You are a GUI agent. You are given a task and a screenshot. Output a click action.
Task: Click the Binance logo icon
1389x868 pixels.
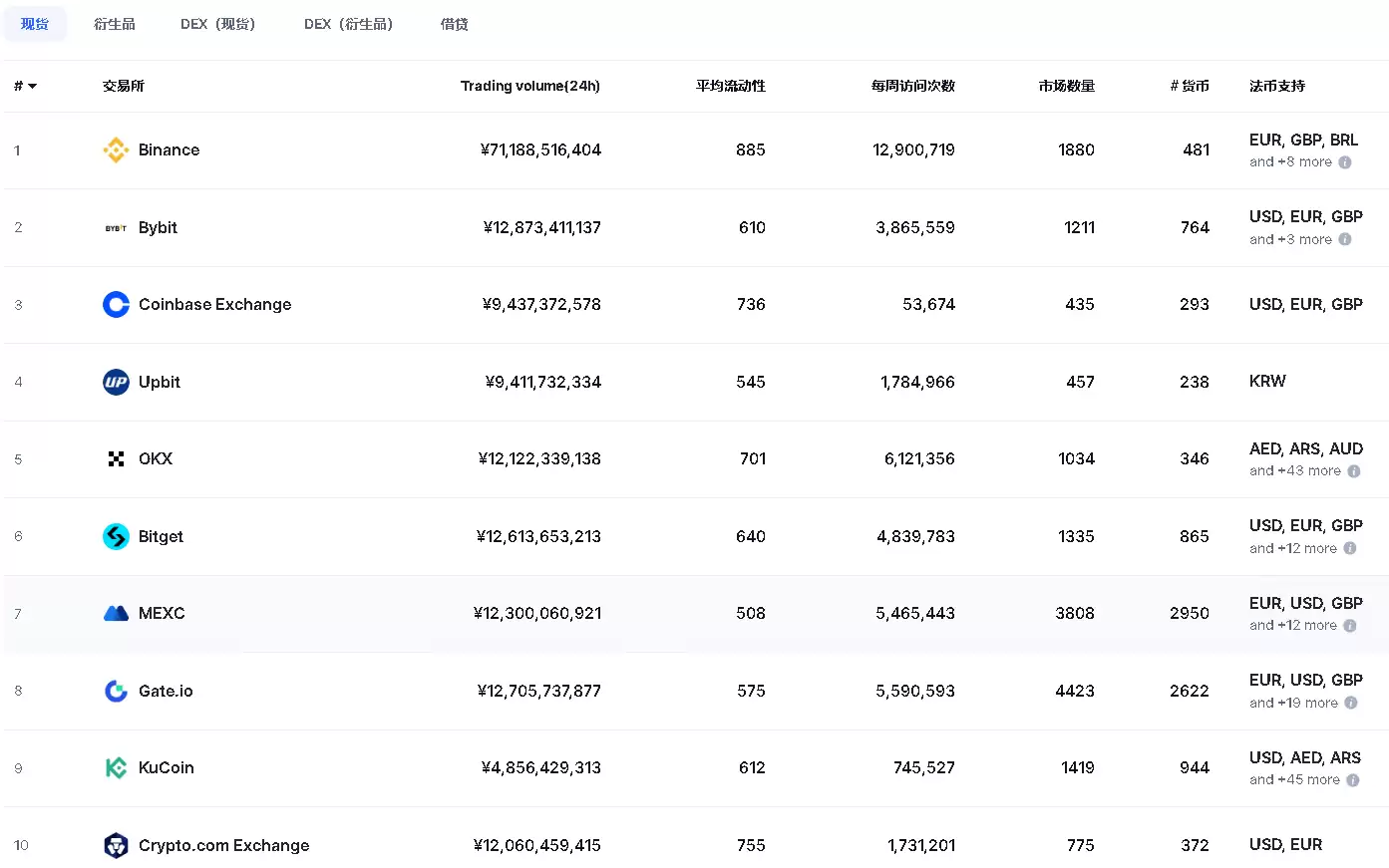click(x=116, y=149)
